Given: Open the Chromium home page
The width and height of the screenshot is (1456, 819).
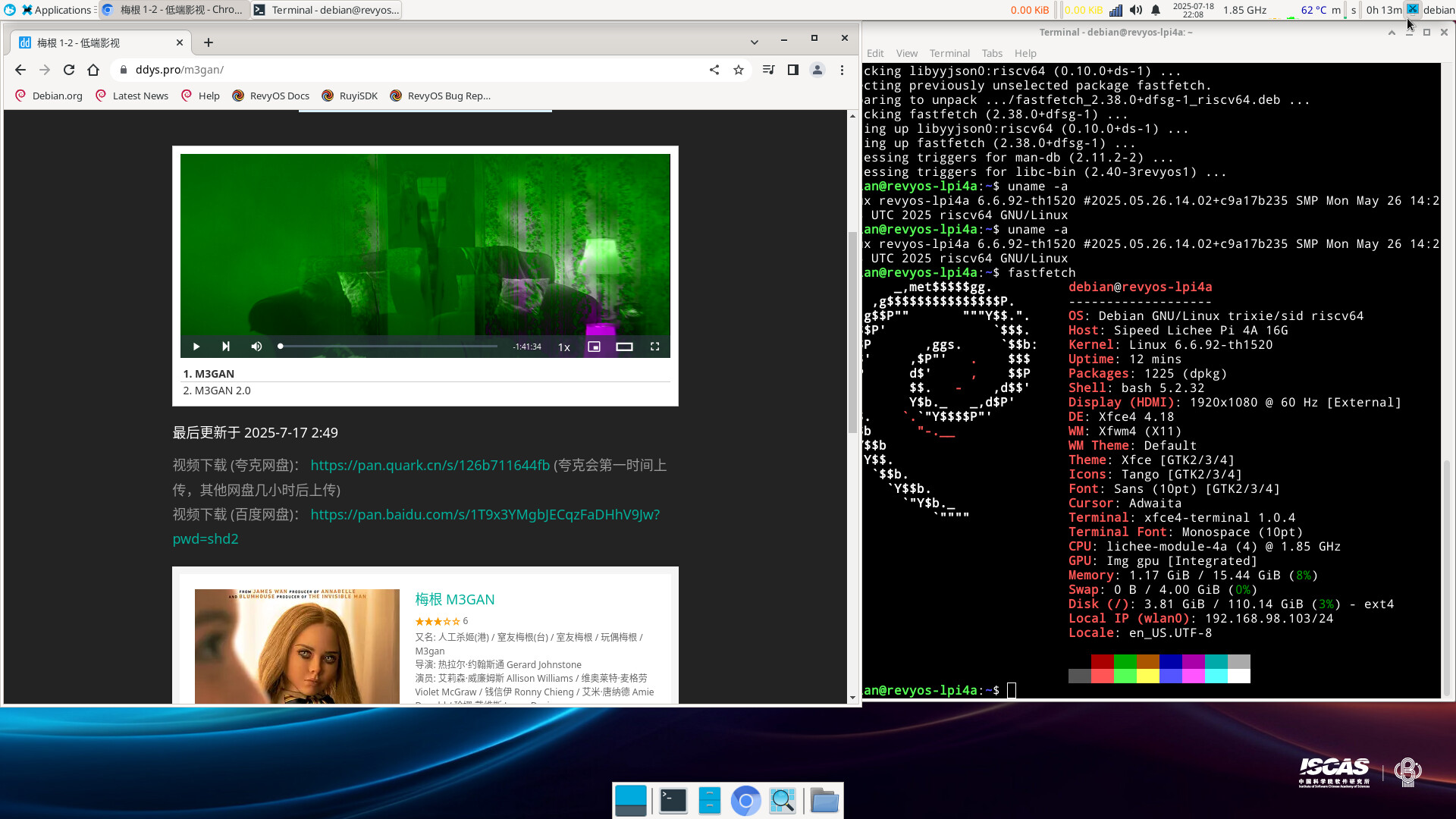Looking at the screenshot, I should [93, 70].
